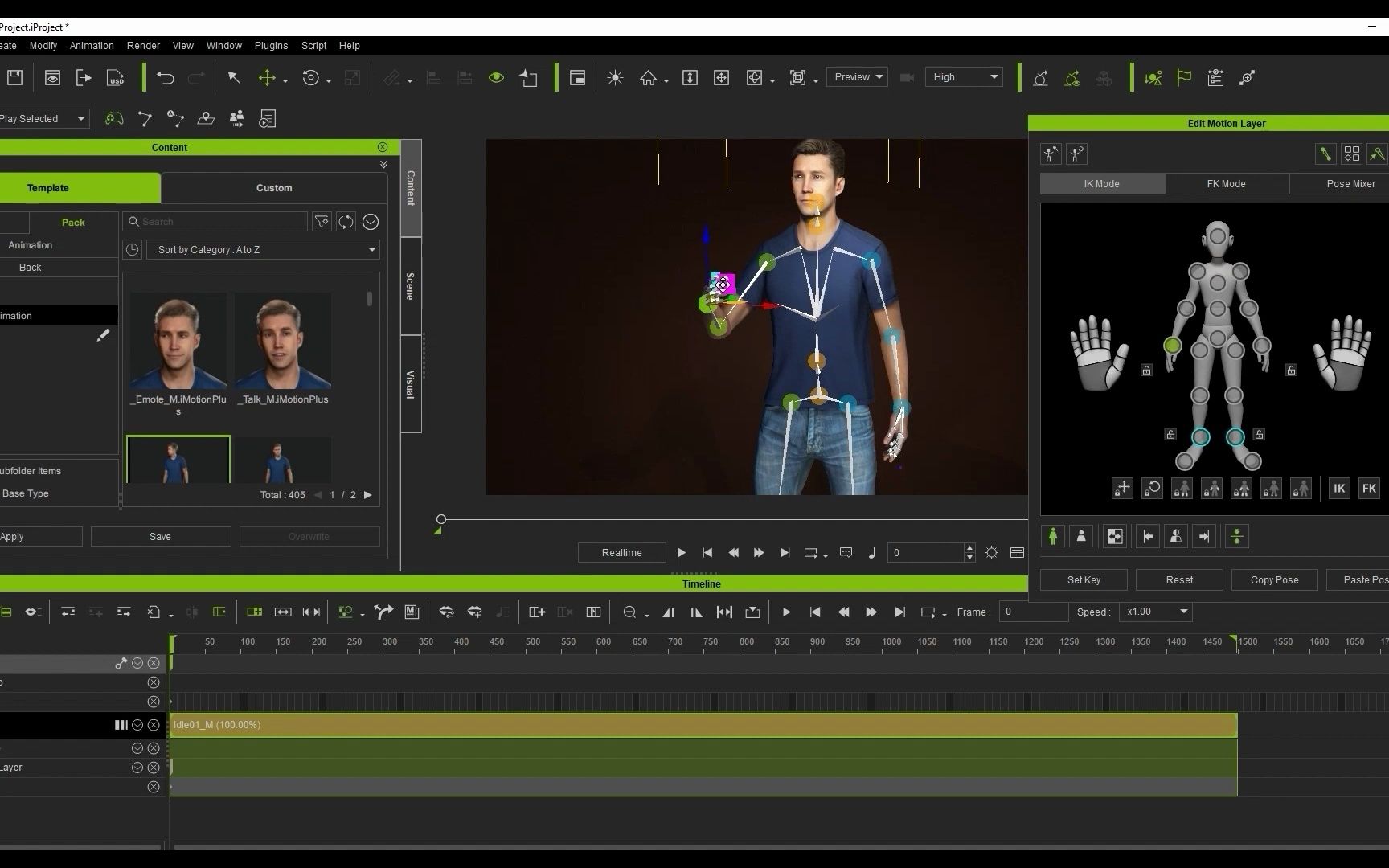Click the sun light icon in toolbar
Viewport: 1389px width, 868px height.
click(615, 78)
